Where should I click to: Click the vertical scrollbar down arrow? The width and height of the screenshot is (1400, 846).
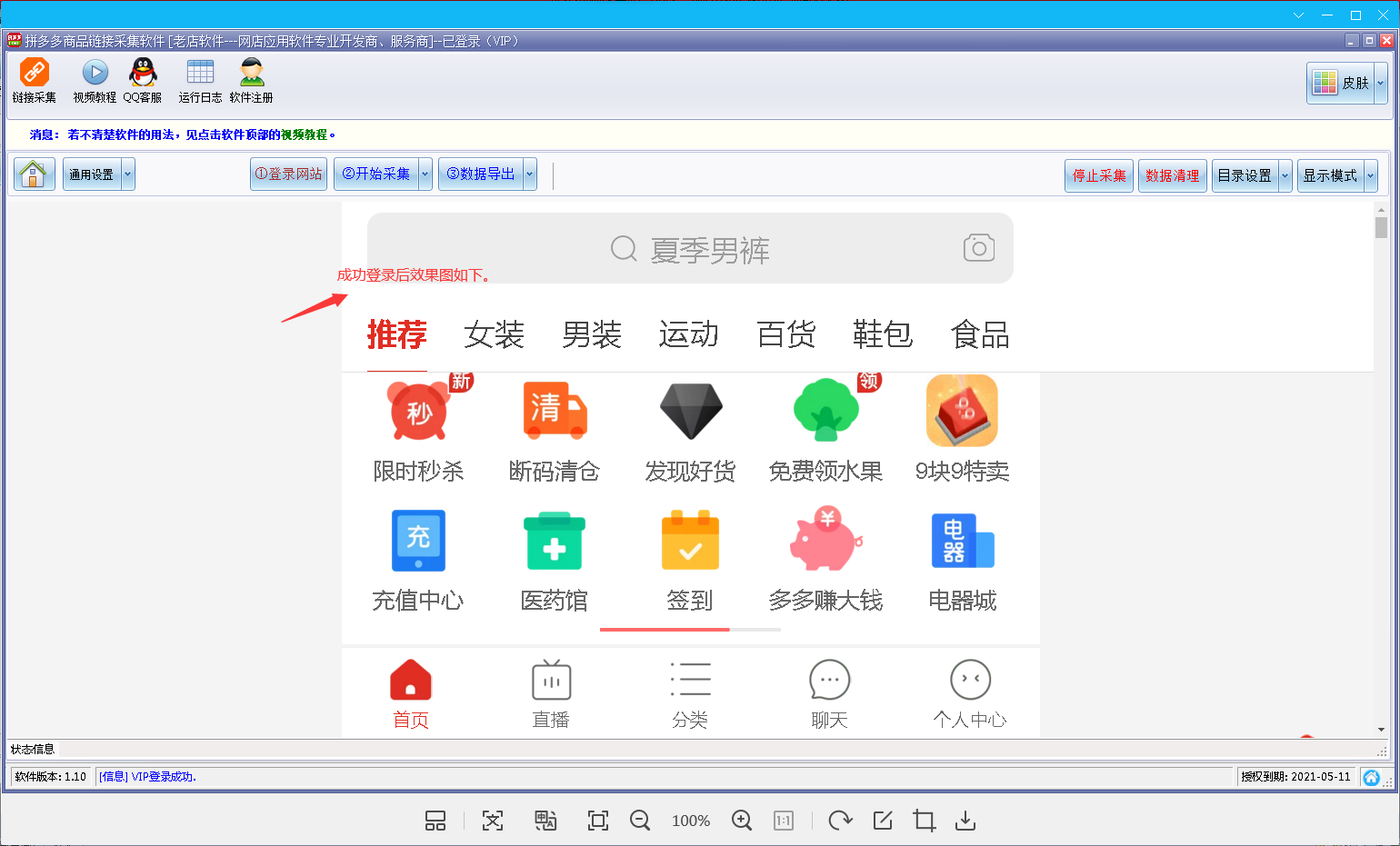[1381, 730]
